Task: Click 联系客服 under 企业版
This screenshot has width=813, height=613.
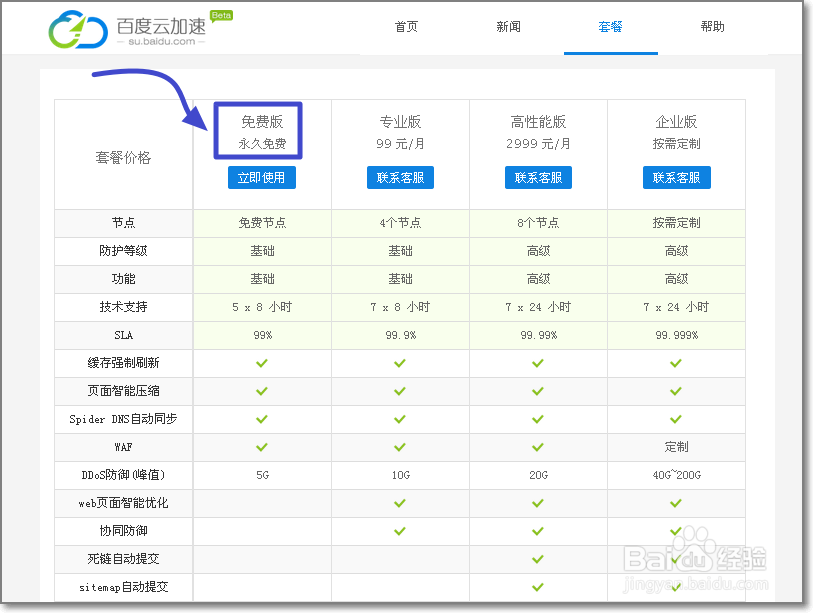Action: click(676, 177)
